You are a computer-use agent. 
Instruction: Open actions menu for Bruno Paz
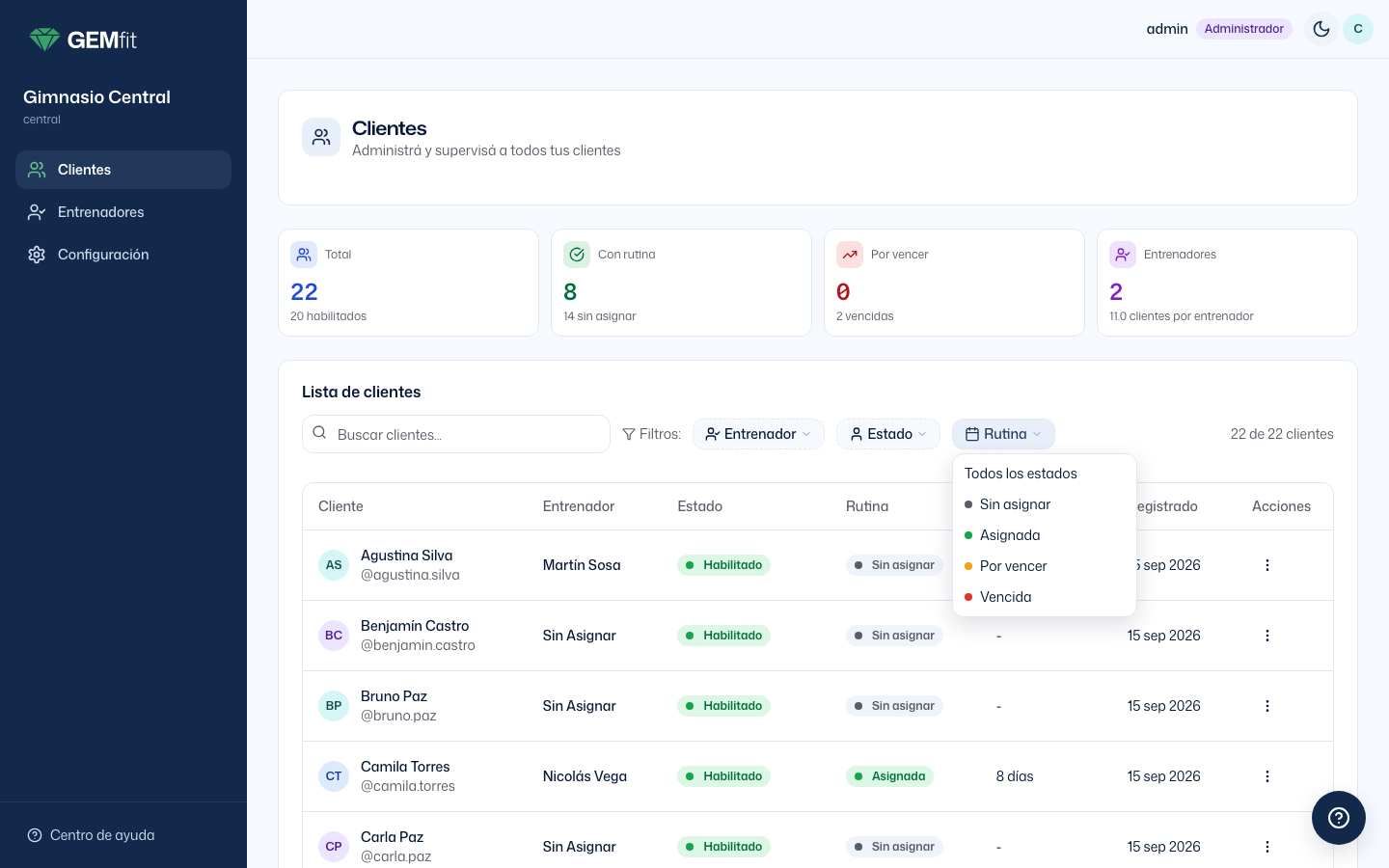[1267, 706]
